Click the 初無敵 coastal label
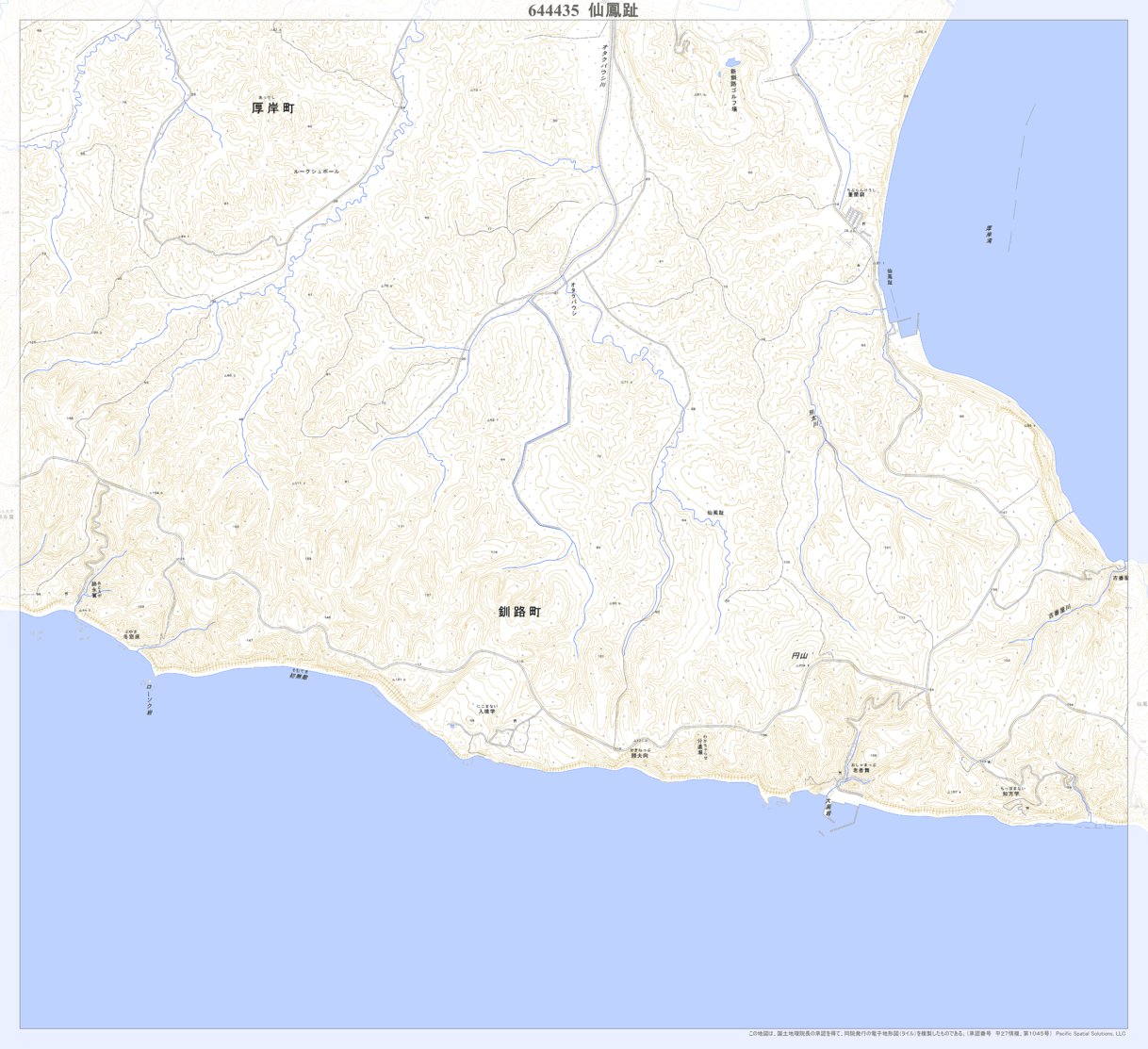 299,676
